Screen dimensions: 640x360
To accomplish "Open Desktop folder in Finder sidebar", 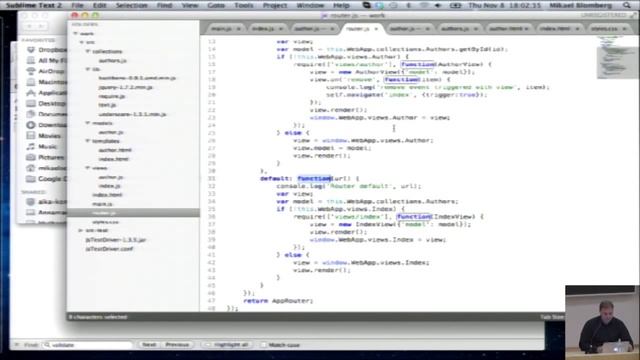I will [47, 103].
